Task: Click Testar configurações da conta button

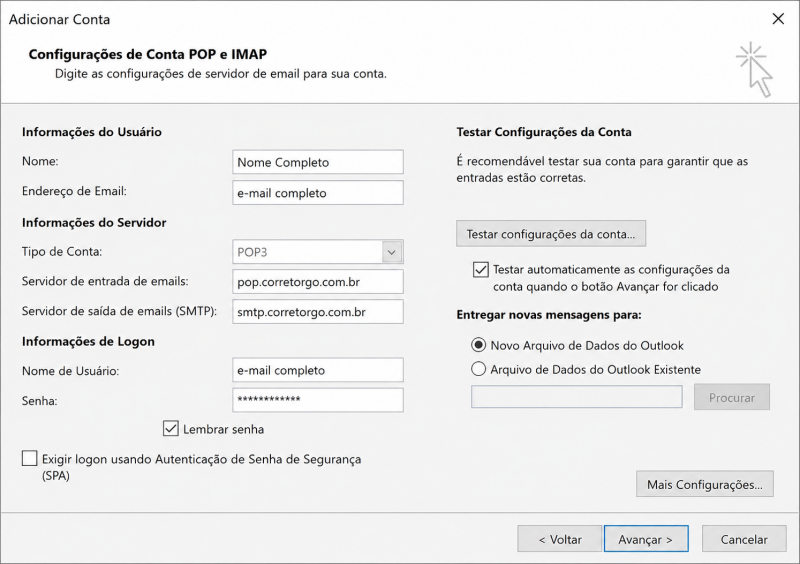Action: point(551,234)
